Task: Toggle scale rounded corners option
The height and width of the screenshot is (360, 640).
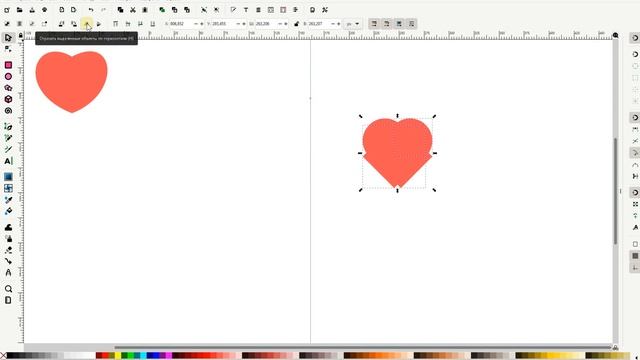Action: [387, 24]
